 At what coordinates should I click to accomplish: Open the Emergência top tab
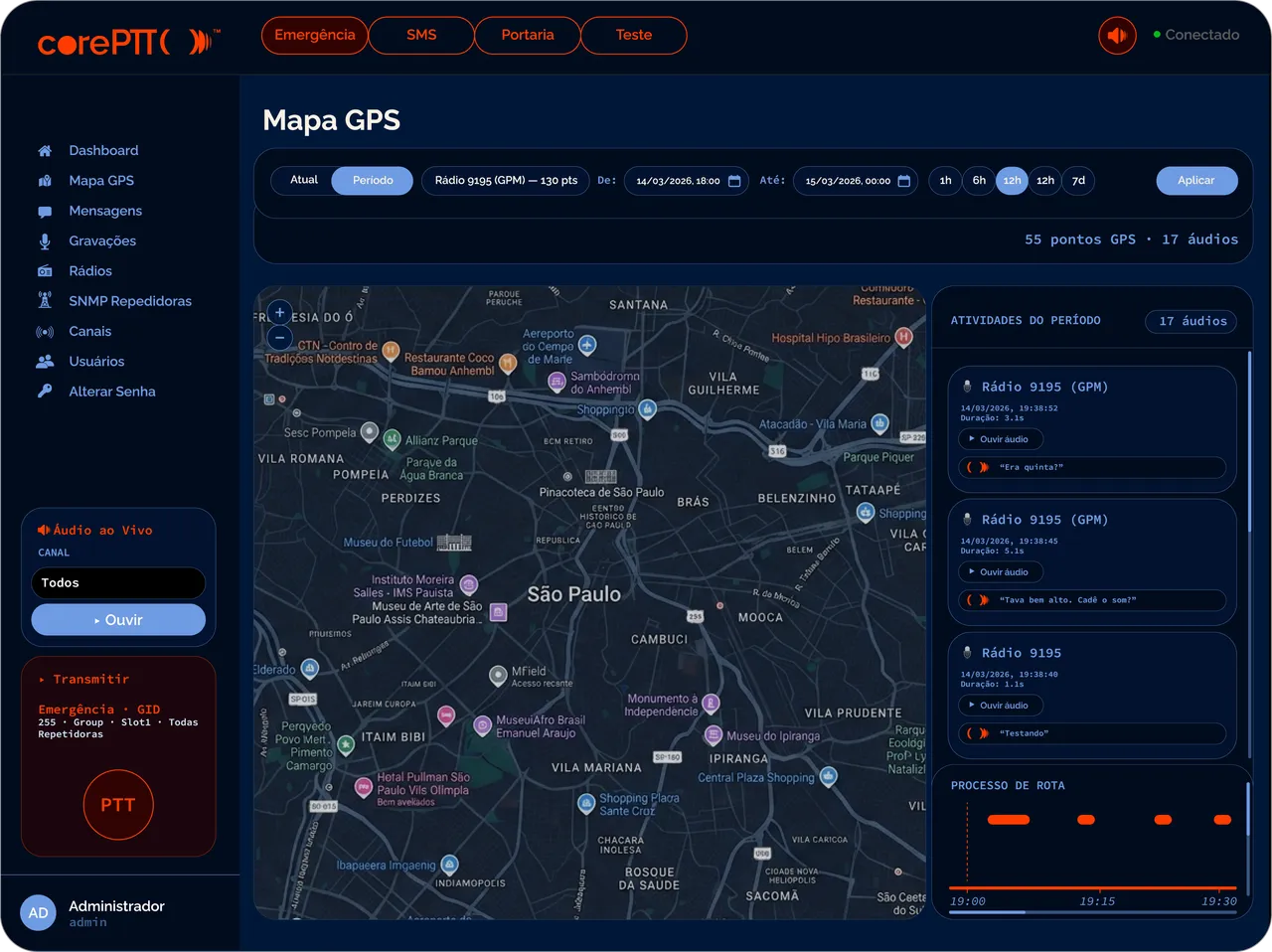click(x=315, y=35)
